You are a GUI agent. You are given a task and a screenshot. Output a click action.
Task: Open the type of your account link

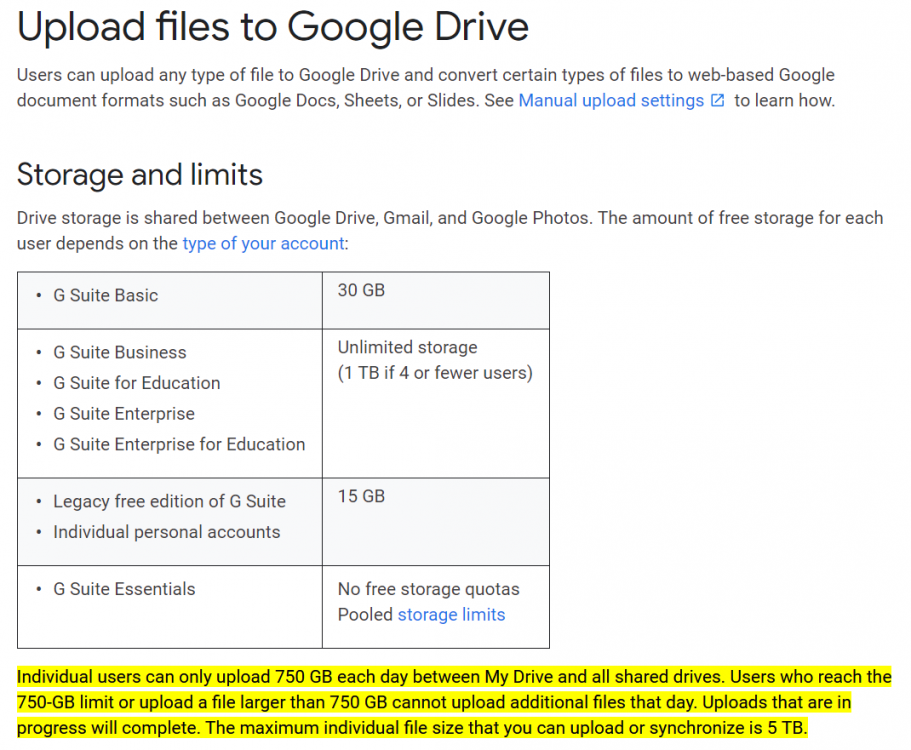coord(263,243)
